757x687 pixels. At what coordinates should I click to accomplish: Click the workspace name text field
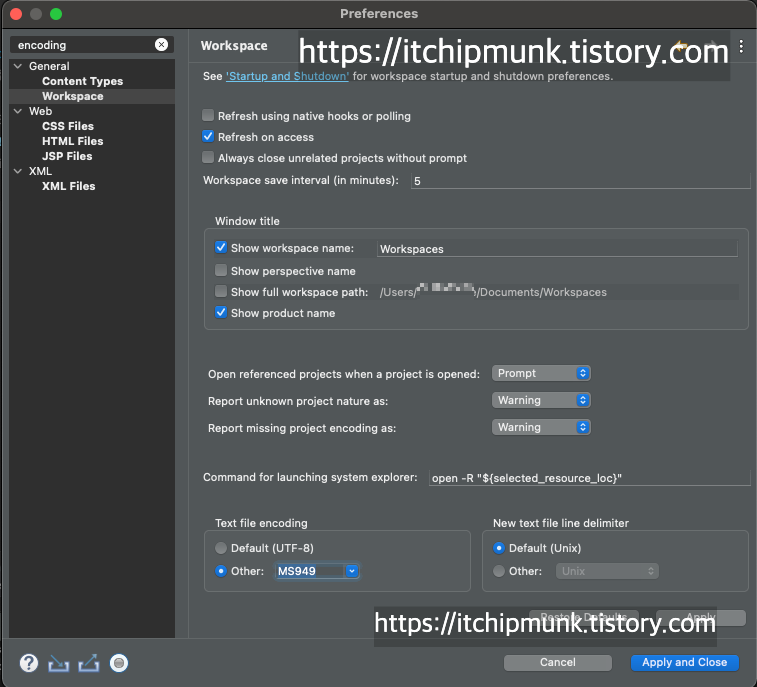click(x=557, y=249)
